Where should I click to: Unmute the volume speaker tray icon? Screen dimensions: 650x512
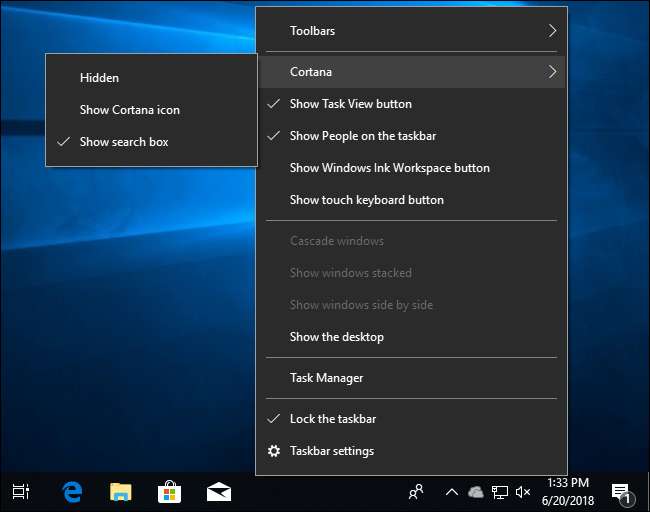[x=522, y=492]
